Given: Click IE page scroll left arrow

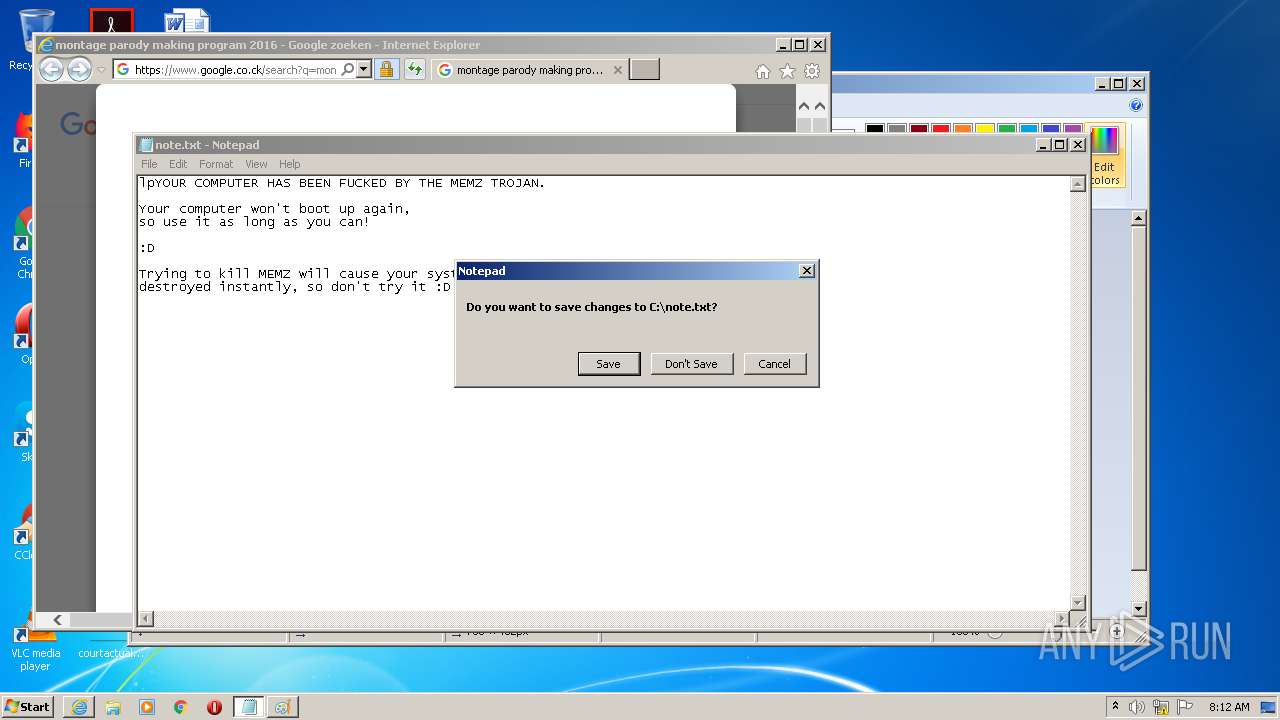Looking at the screenshot, I should [57, 620].
